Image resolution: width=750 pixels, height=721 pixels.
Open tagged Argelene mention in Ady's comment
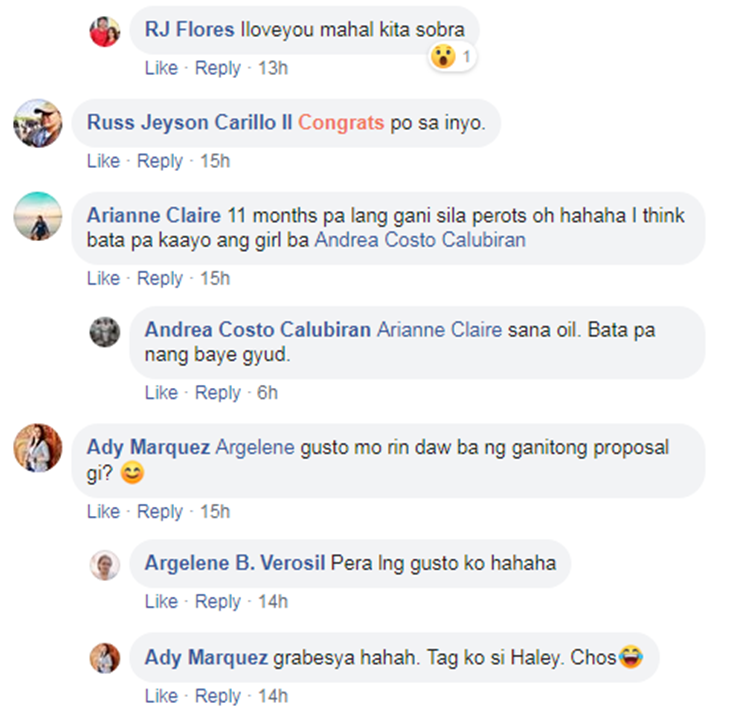tap(255, 447)
